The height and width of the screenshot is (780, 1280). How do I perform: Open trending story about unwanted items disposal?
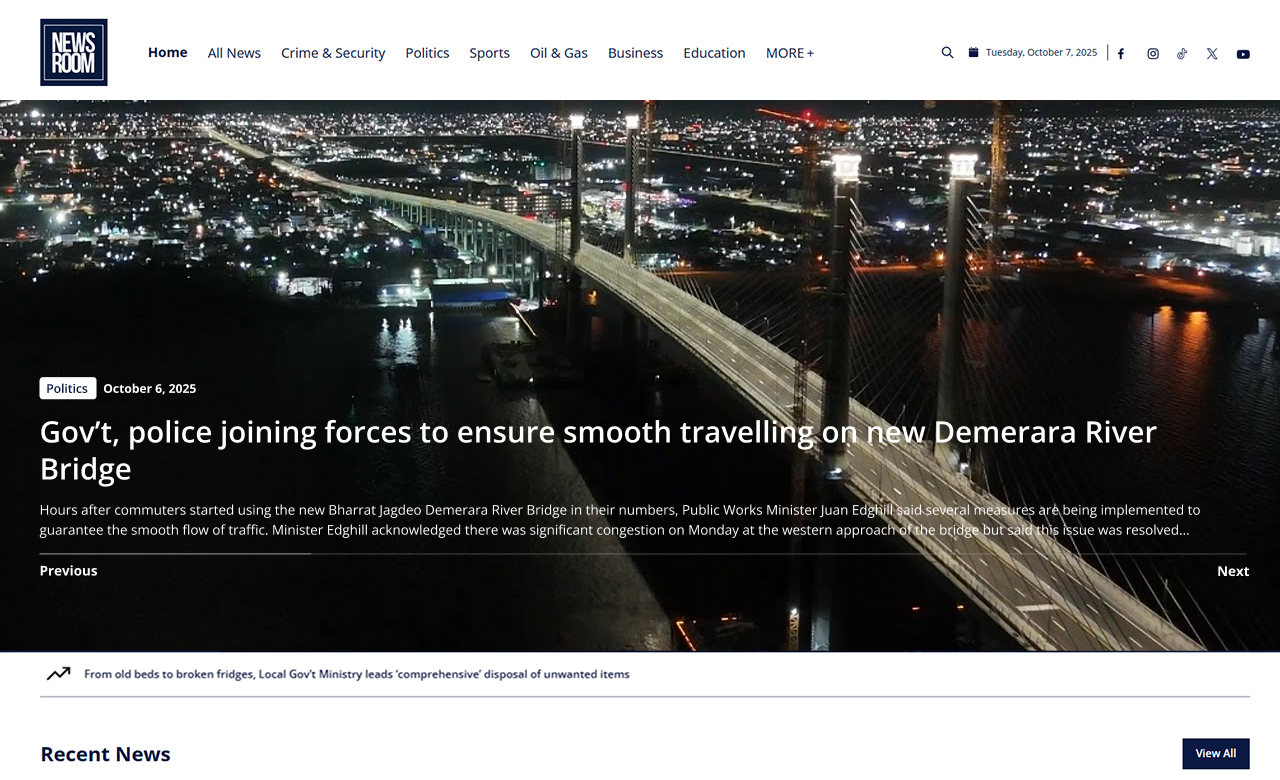(x=357, y=674)
